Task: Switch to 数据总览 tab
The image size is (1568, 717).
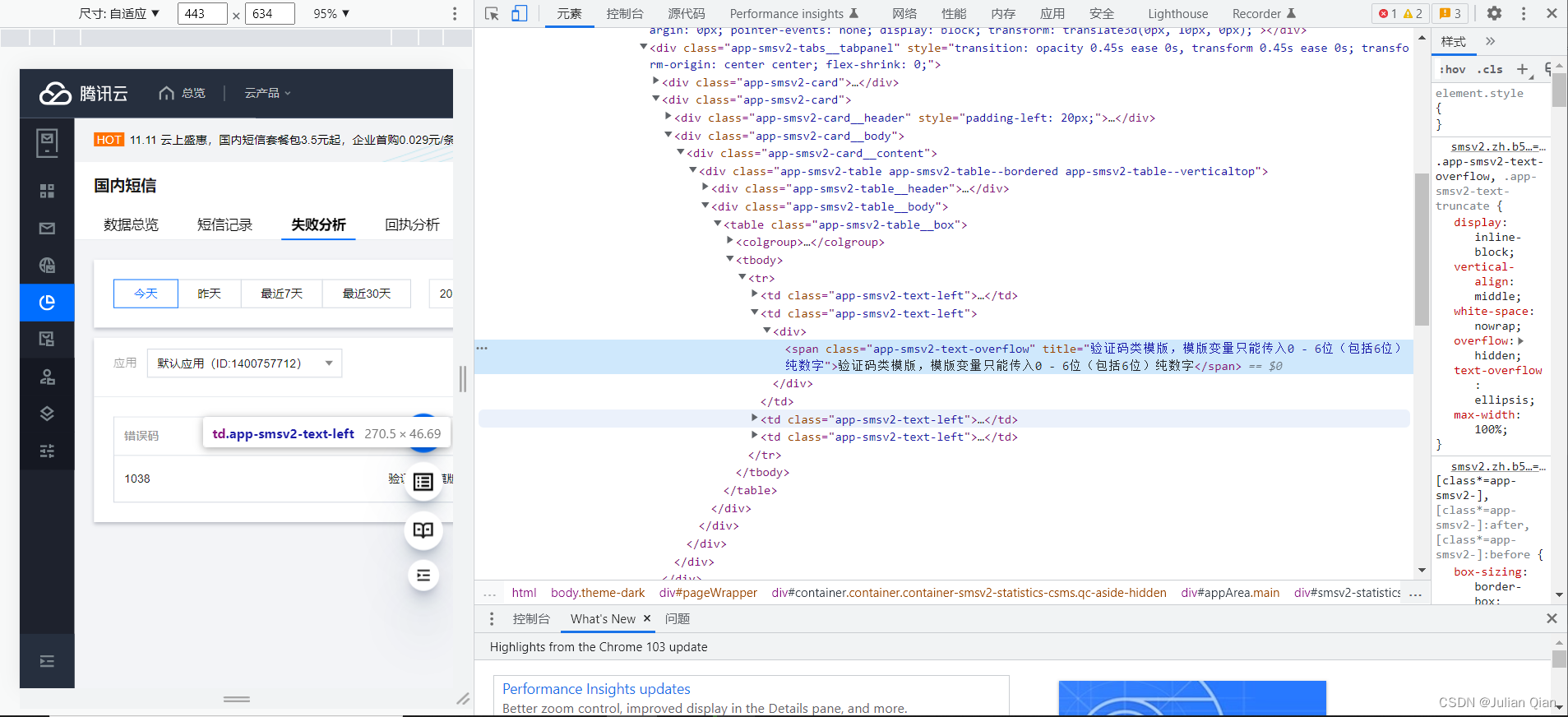Action: pyautogui.click(x=131, y=224)
